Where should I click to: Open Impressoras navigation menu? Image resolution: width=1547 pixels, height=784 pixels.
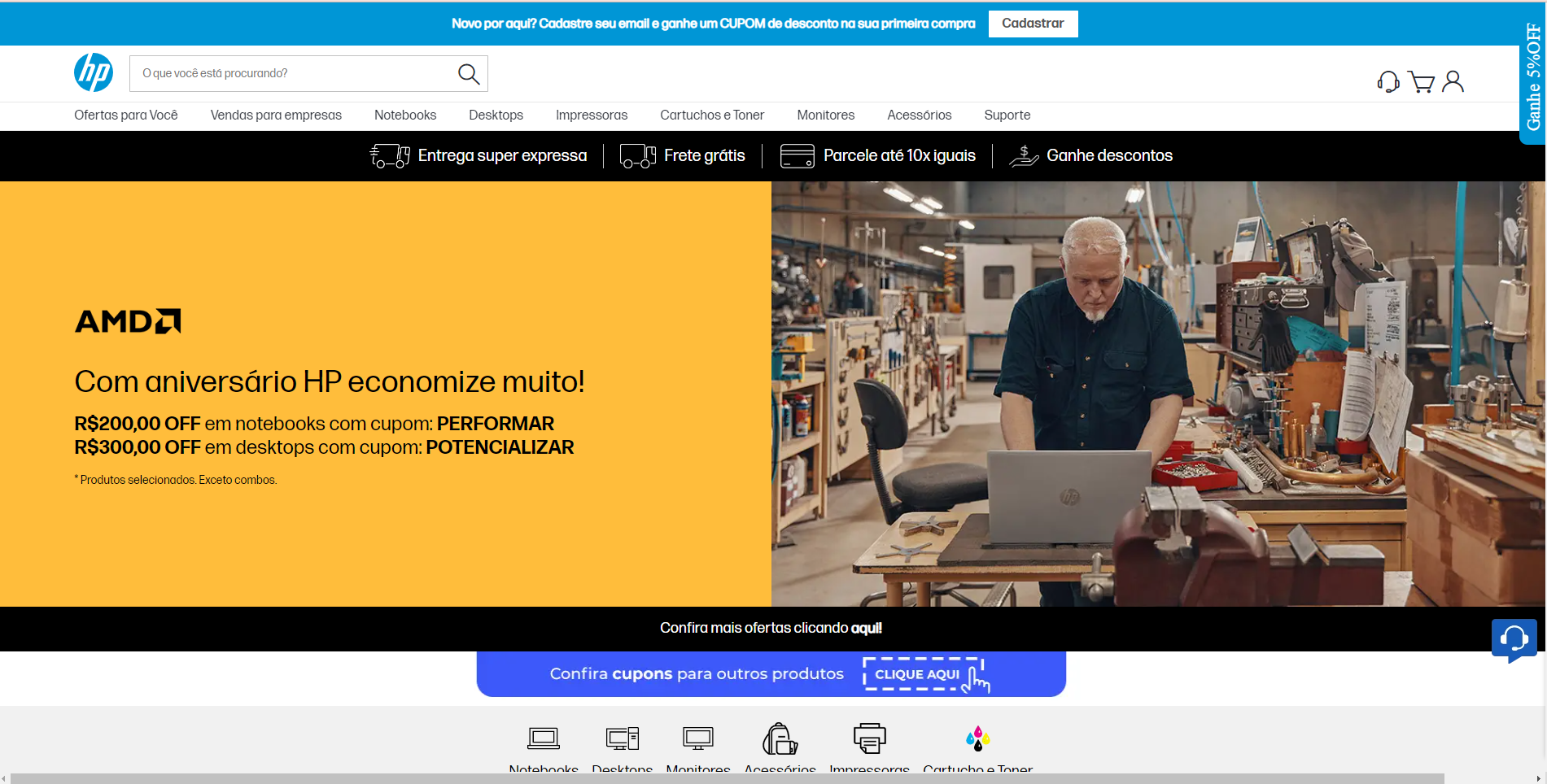592,115
